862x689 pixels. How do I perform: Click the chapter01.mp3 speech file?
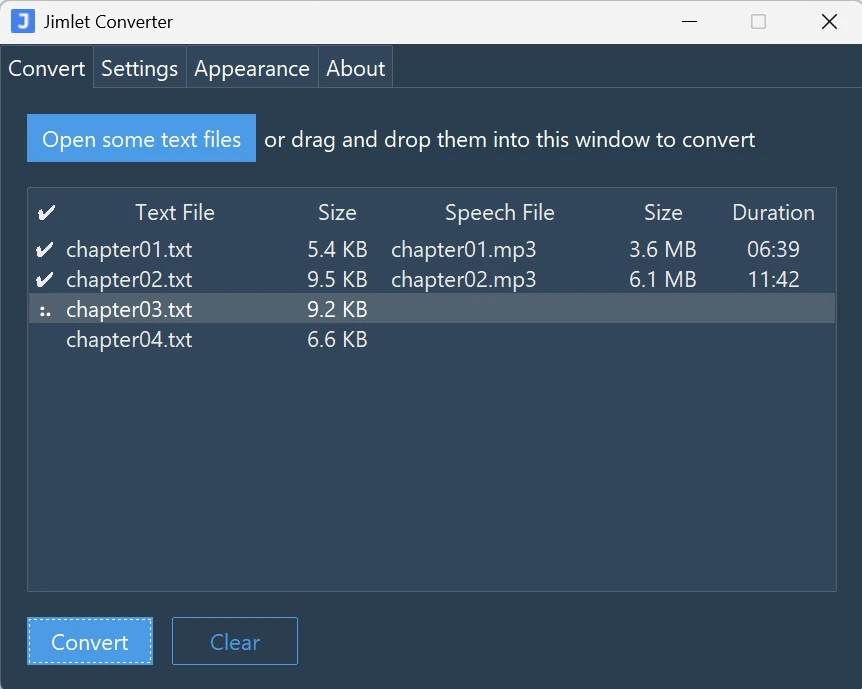[x=463, y=250]
